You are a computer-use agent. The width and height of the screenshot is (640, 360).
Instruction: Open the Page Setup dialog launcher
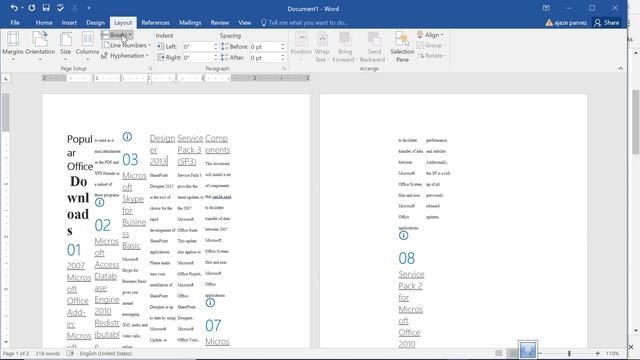pyautogui.click(x=150, y=69)
